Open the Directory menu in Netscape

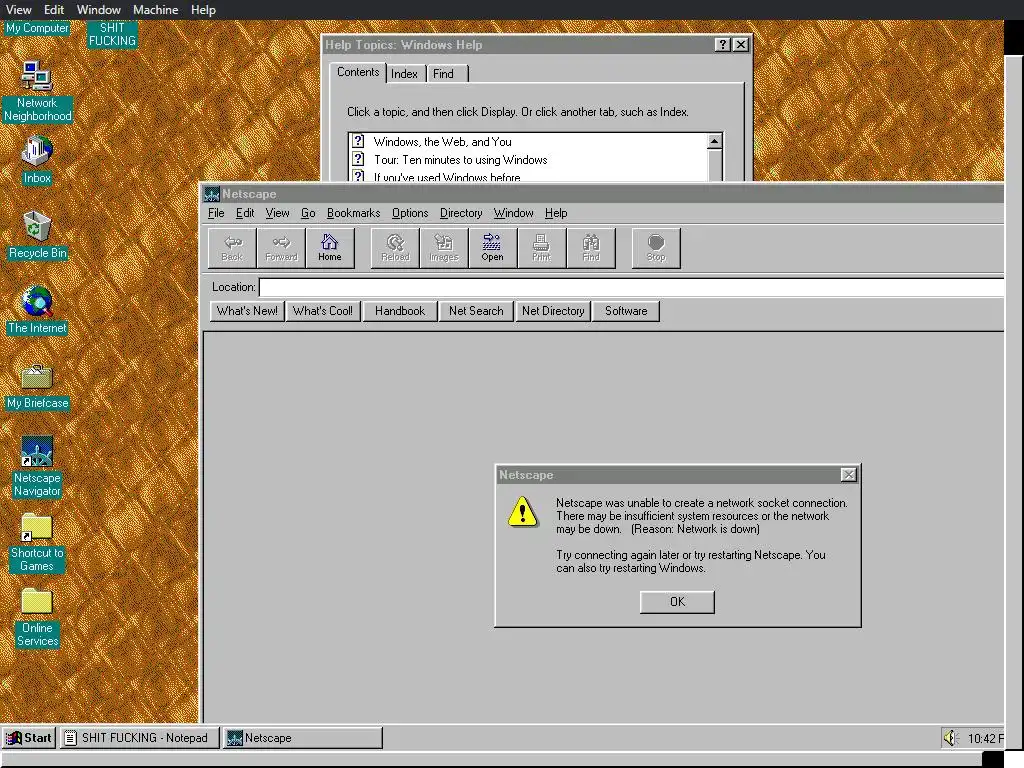461,213
